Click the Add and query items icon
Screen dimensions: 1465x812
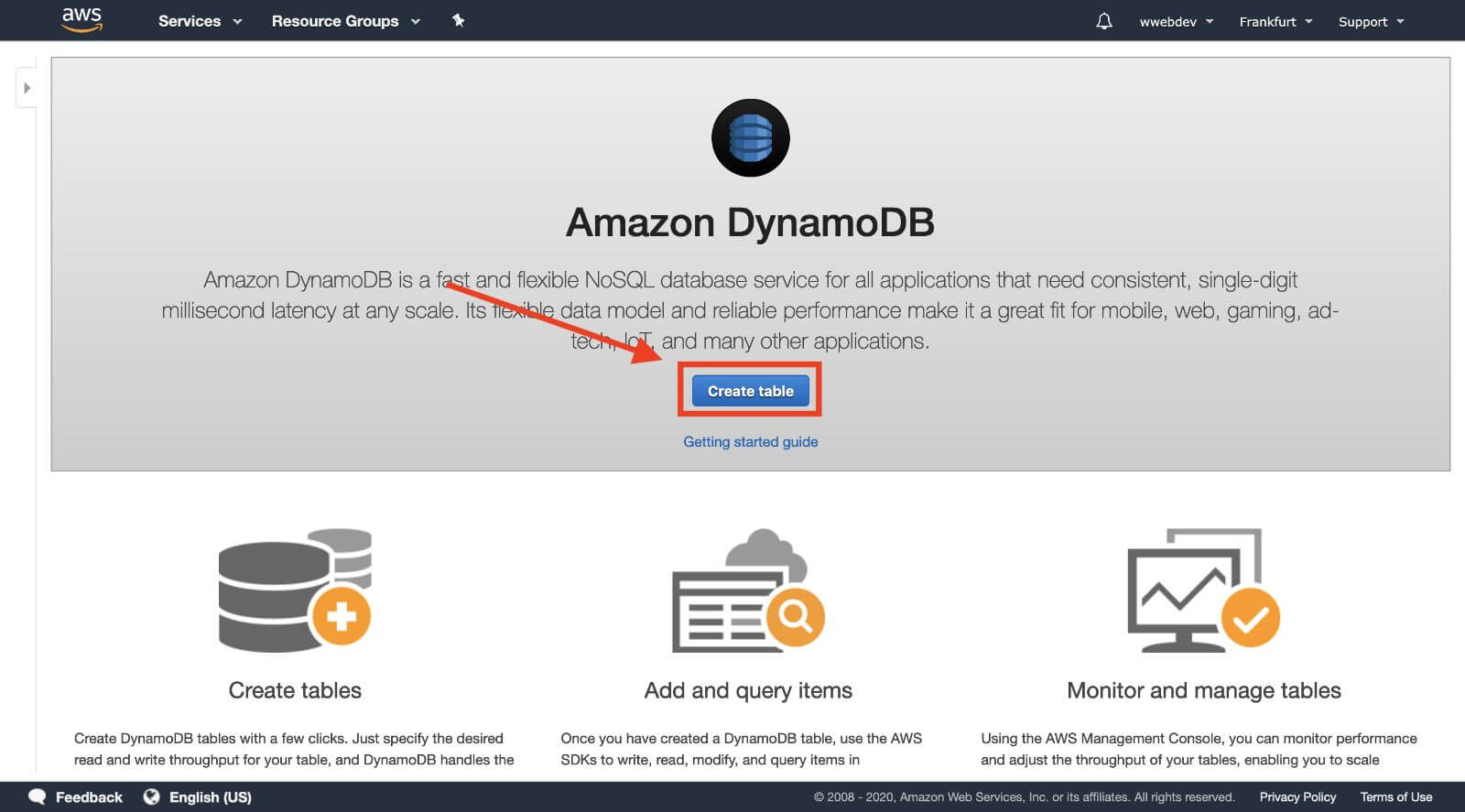pos(748,590)
